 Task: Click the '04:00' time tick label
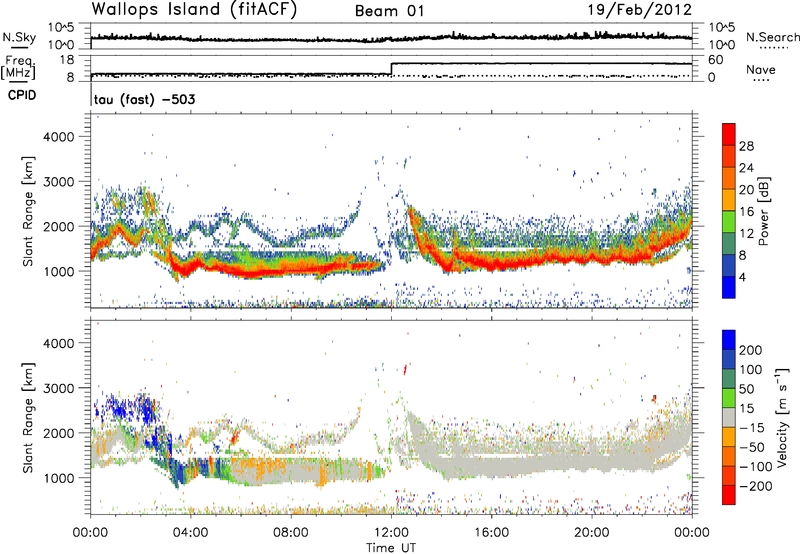point(190,532)
